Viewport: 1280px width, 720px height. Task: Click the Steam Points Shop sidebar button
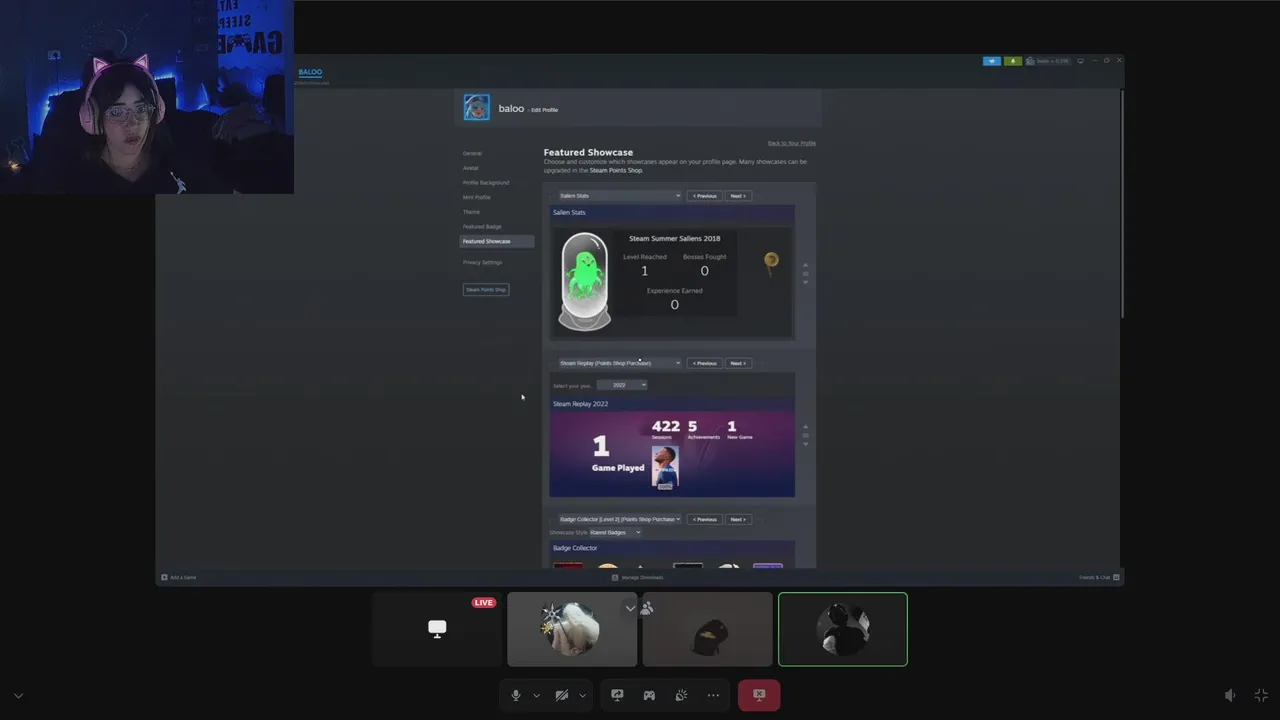point(486,290)
